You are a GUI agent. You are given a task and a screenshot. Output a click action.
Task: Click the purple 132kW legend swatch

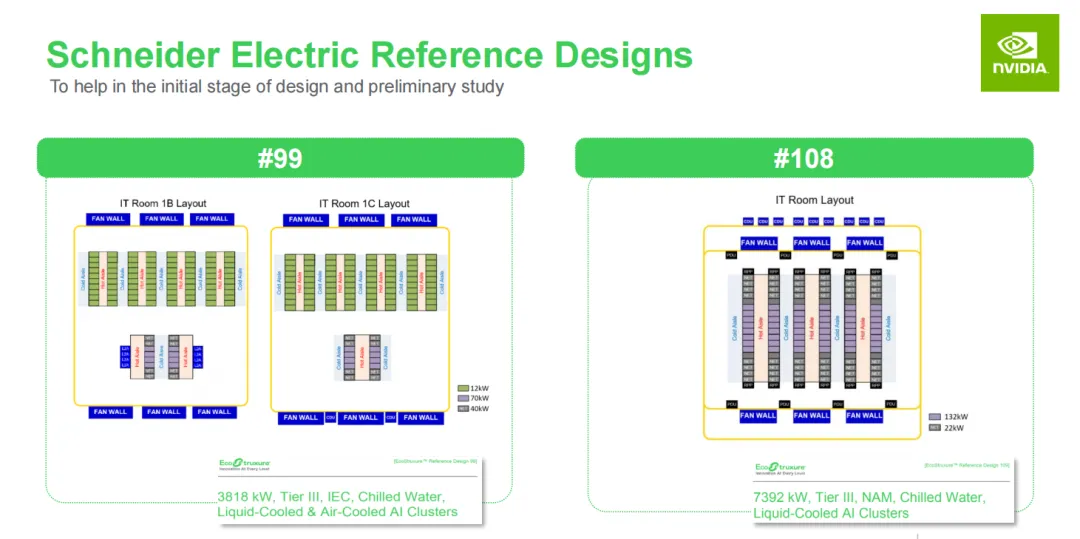click(935, 417)
